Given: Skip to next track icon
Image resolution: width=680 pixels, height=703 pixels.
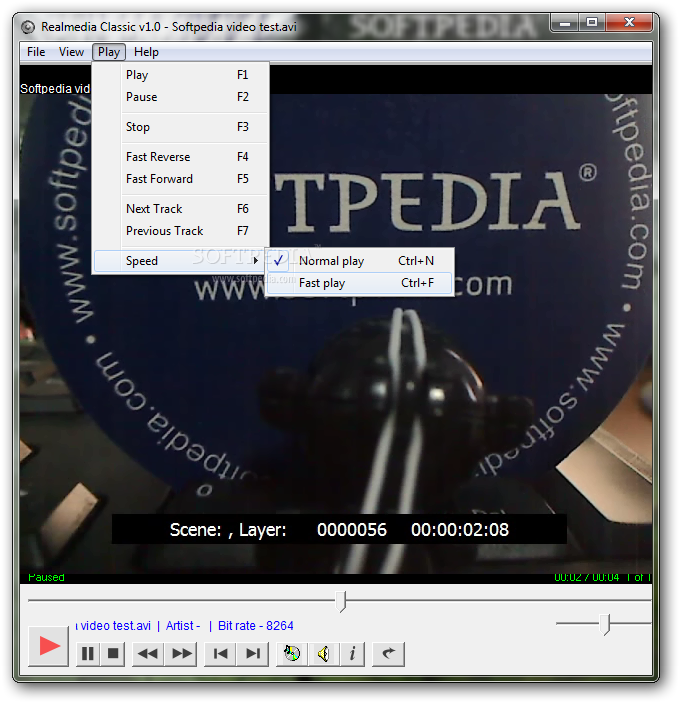Looking at the screenshot, I should (253, 654).
